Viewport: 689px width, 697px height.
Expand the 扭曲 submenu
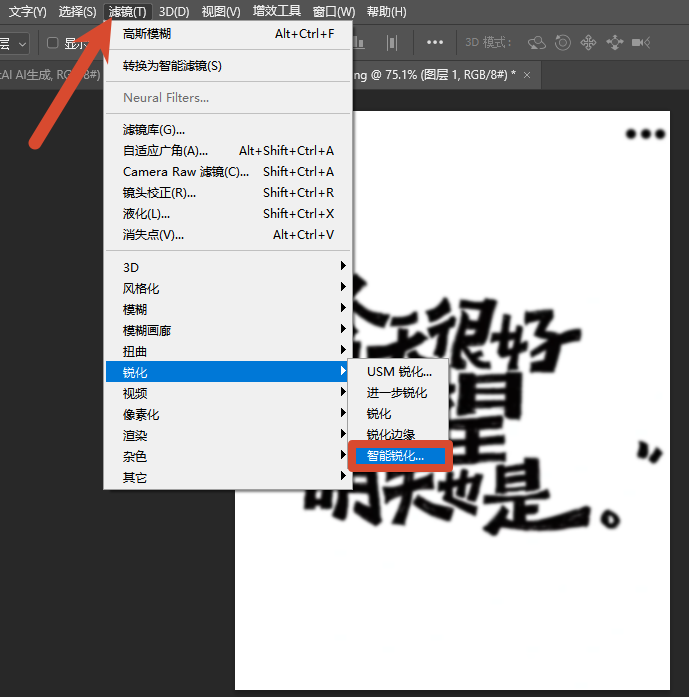[228, 351]
